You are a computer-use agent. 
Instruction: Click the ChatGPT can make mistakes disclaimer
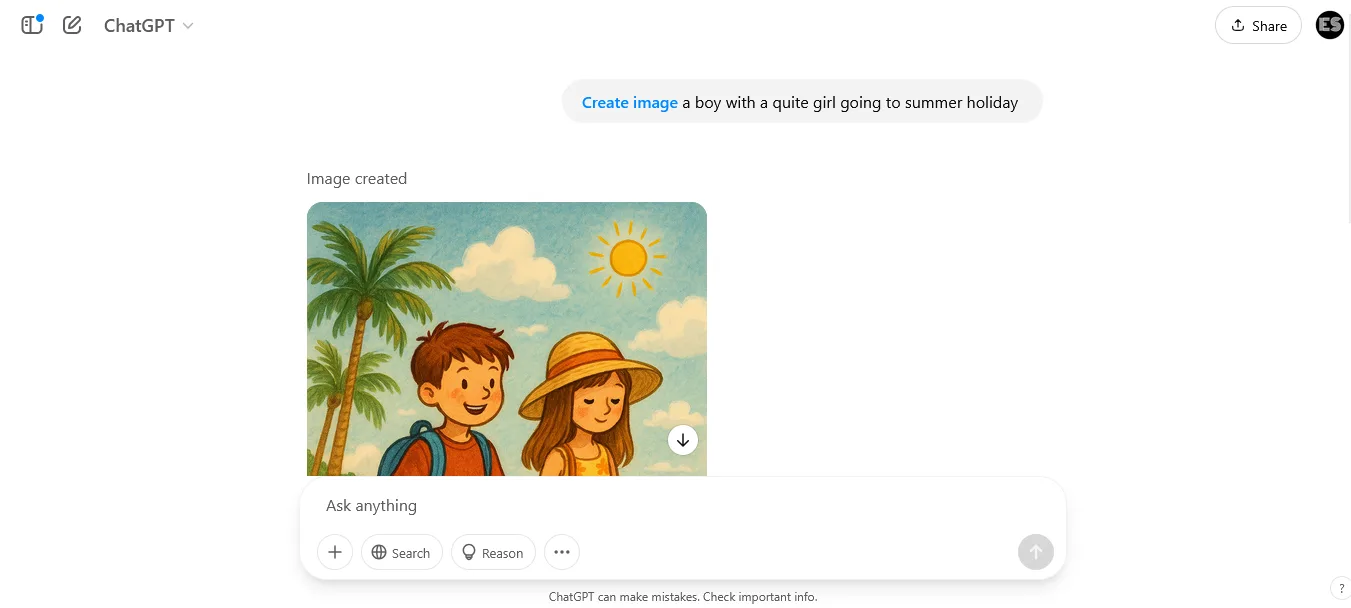pyautogui.click(x=682, y=597)
